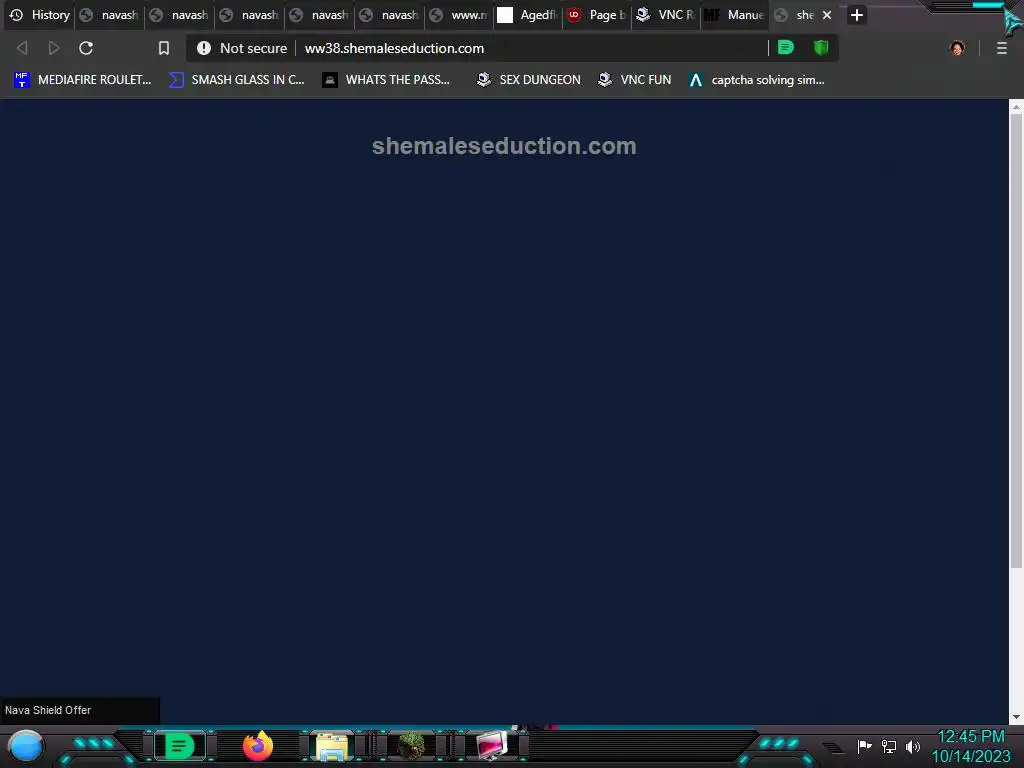Open the network tray icon

(x=889, y=746)
